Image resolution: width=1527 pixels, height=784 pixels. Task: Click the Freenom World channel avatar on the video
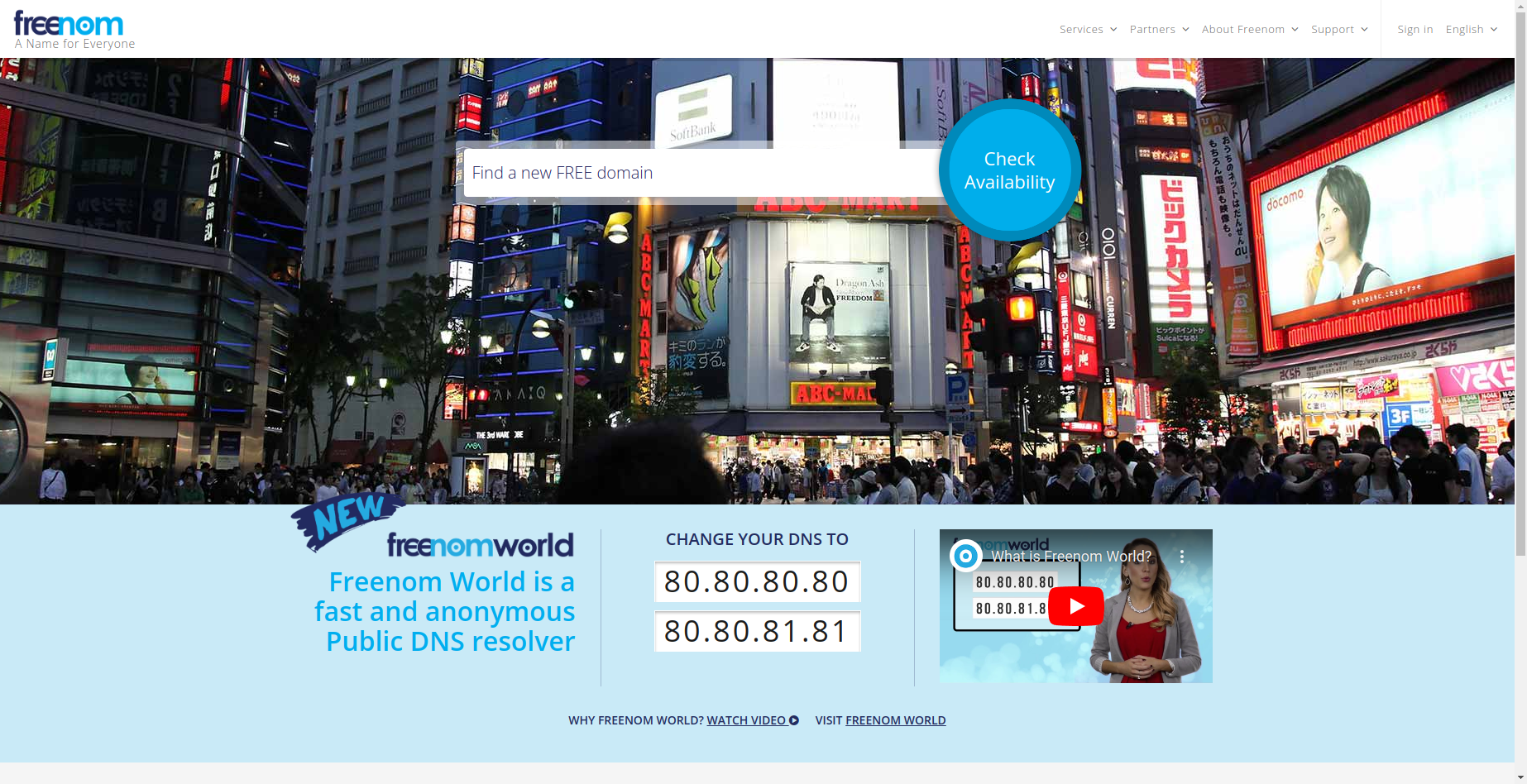click(965, 556)
